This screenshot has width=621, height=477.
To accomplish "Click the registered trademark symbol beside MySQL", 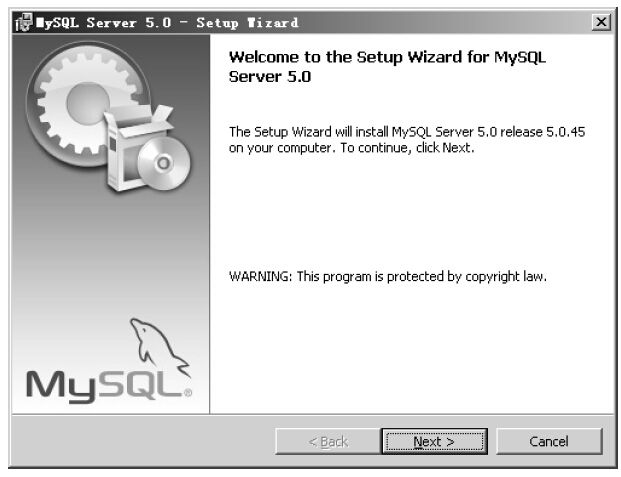I will 188,393.
